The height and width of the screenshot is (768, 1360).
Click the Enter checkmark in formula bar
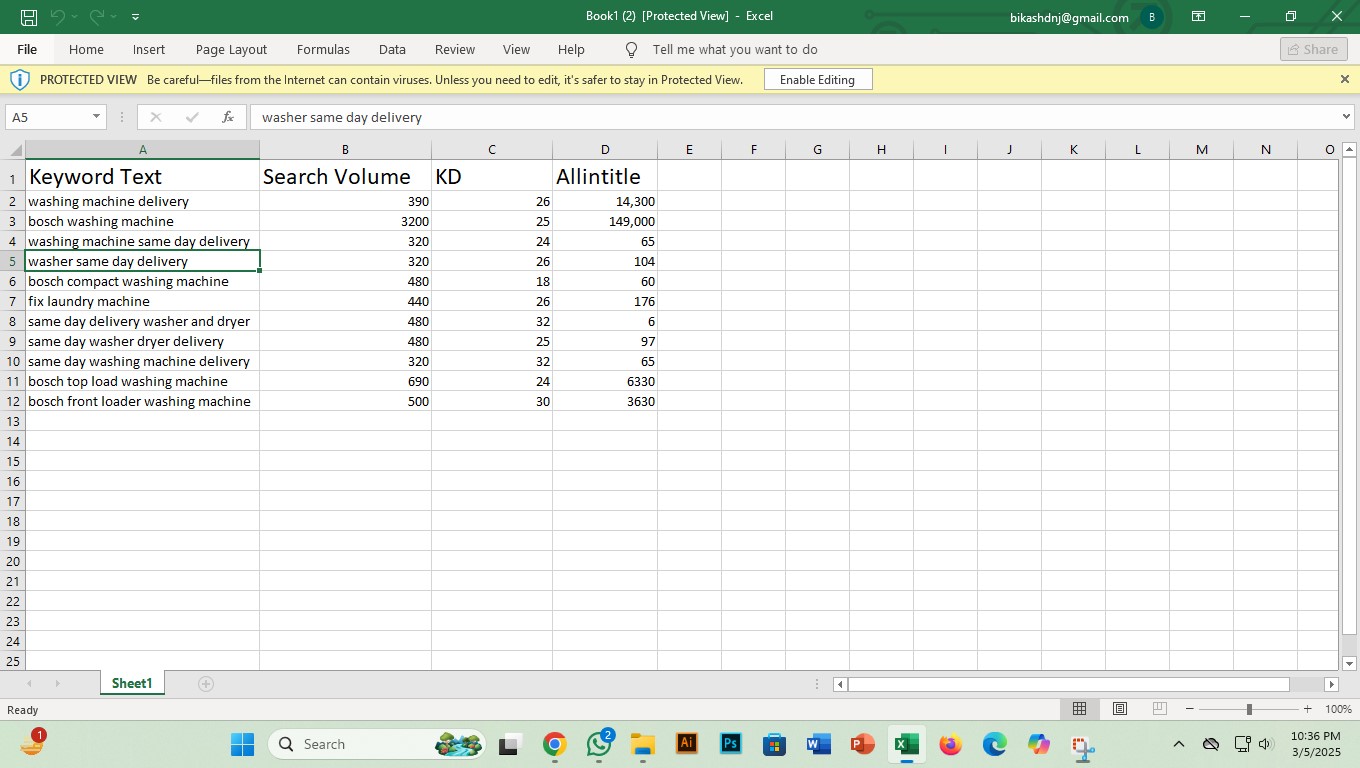(192, 117)
